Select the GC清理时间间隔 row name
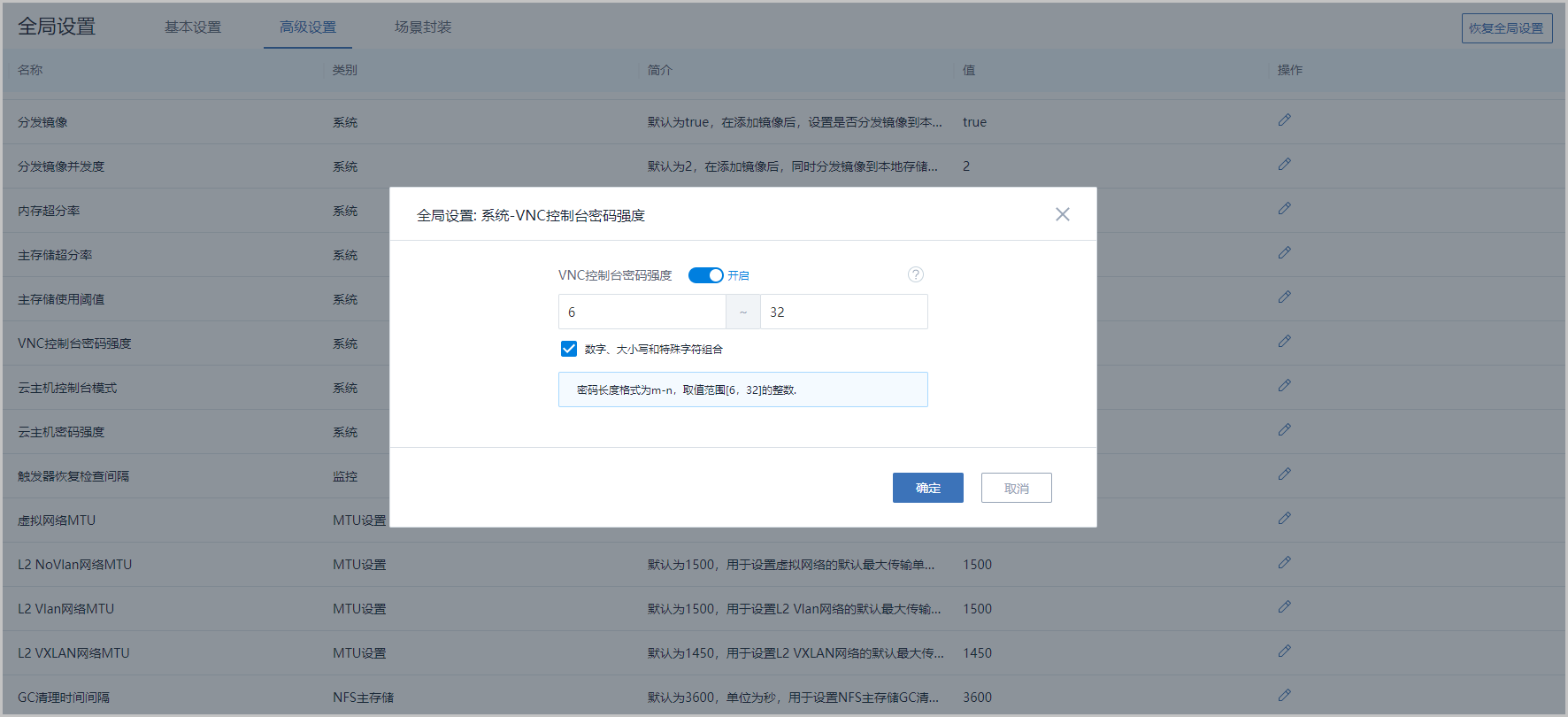The image size is (1568, 717). click(64, 698)
